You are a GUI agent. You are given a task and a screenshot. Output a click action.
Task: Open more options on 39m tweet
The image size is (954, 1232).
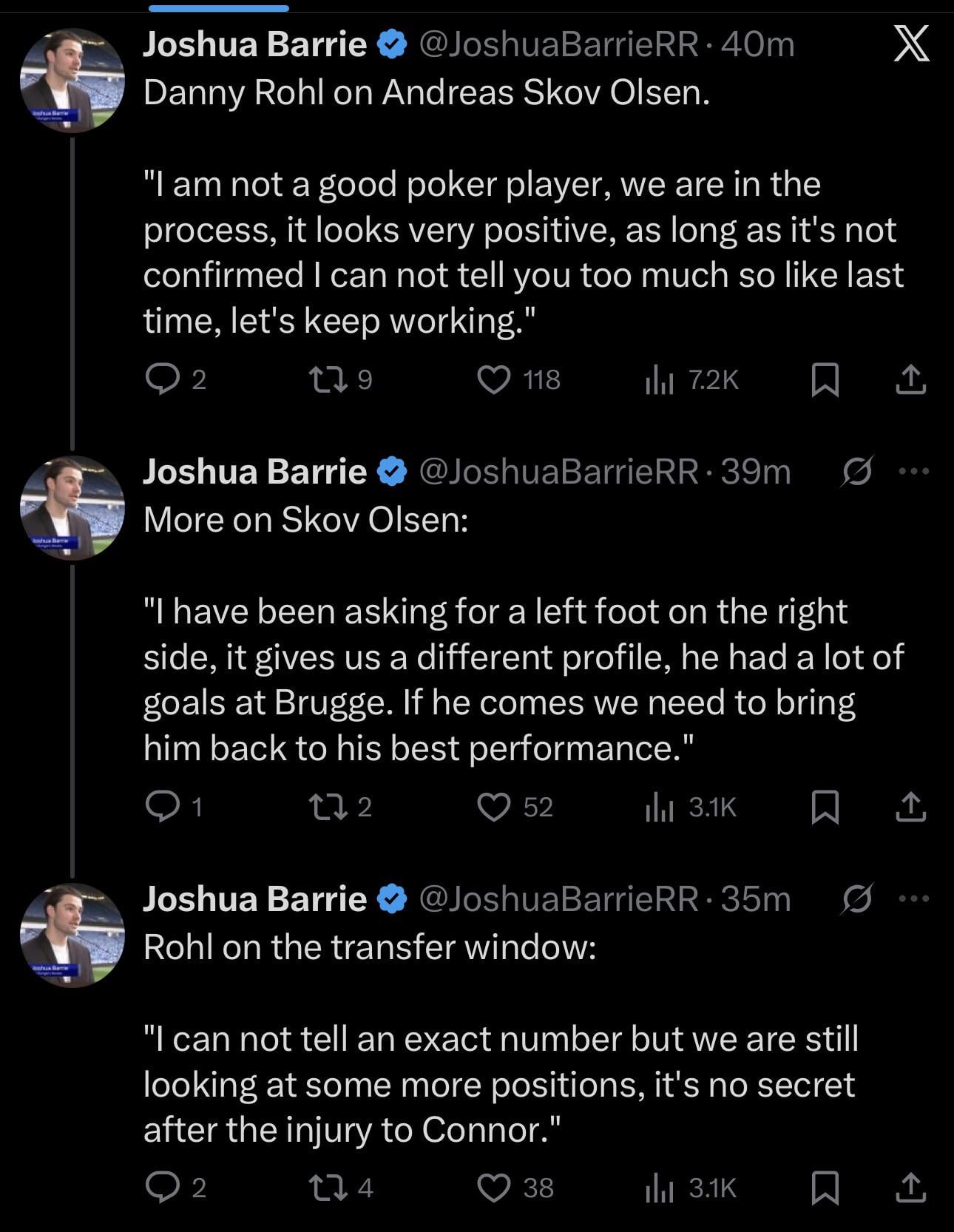pyautogui.click(x=914, y=471)
